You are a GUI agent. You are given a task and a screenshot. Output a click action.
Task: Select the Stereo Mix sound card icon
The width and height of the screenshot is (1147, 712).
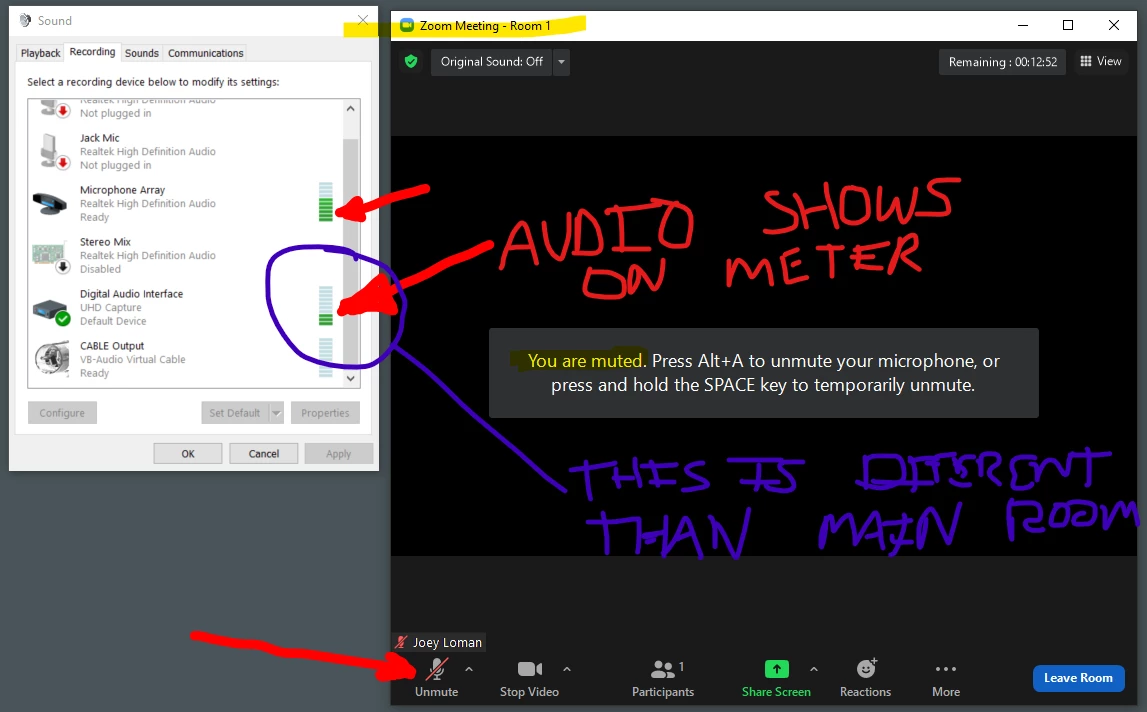51,255
